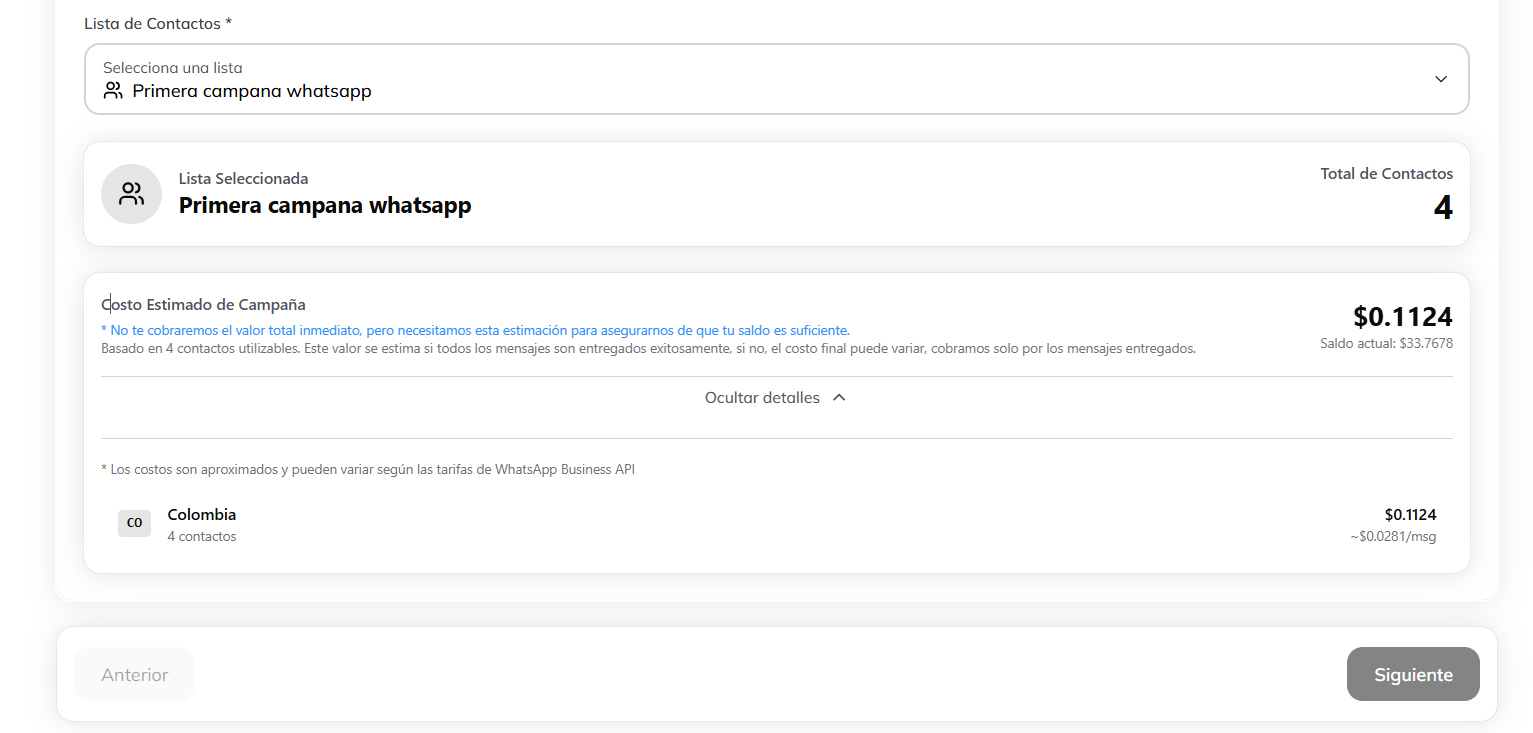The width and height of the screenshot is (1533, 733).
Task: Click the WhatsApp Business API costs disclaimer
Action: point(368,469)
